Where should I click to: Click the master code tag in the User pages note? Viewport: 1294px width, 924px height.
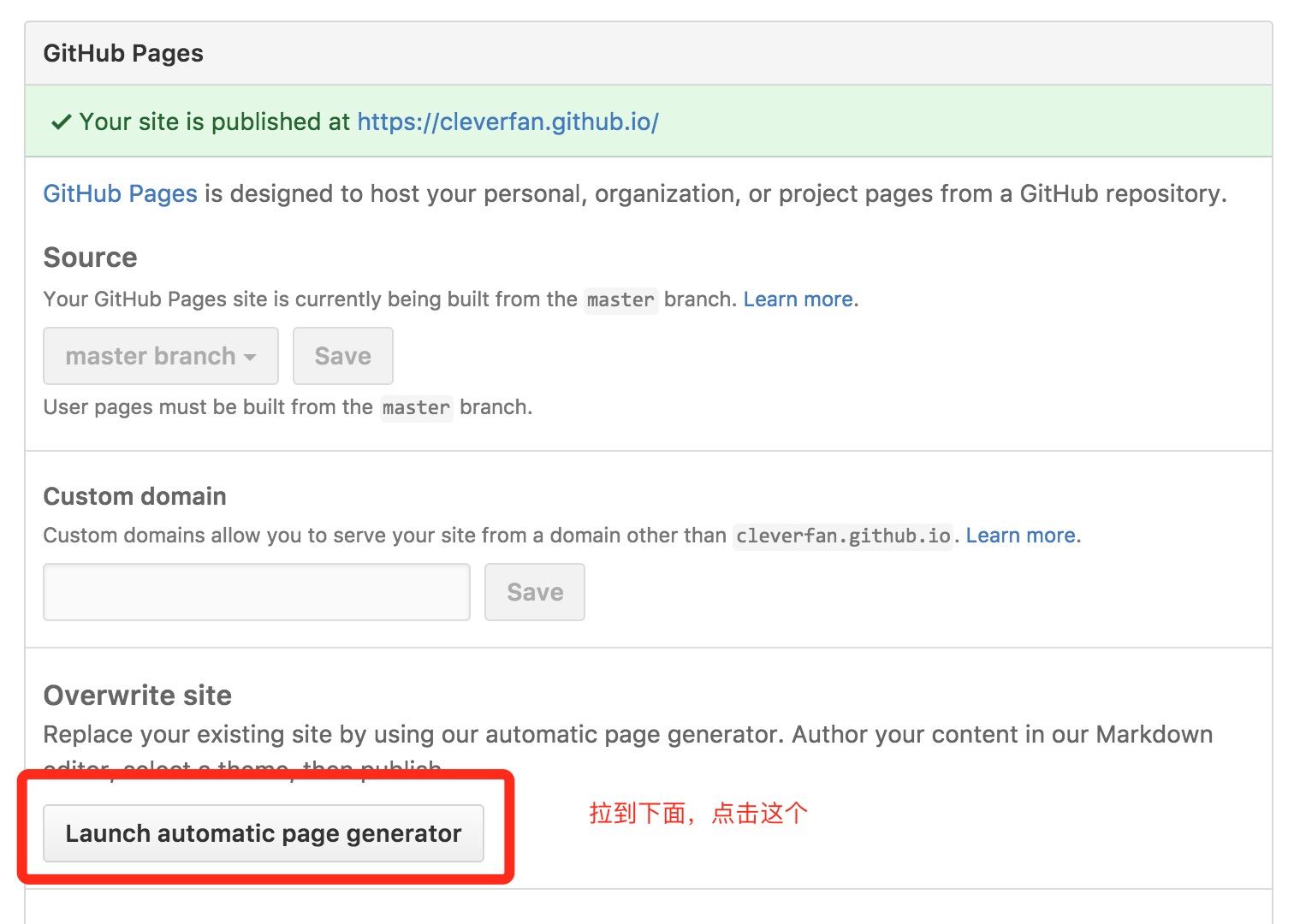[x=416, y=408]
